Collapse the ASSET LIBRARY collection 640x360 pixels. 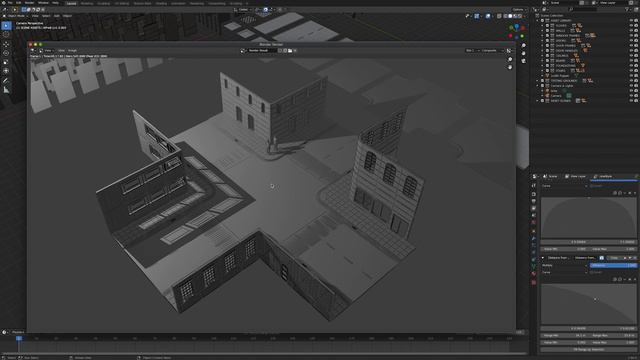(538, 20)
